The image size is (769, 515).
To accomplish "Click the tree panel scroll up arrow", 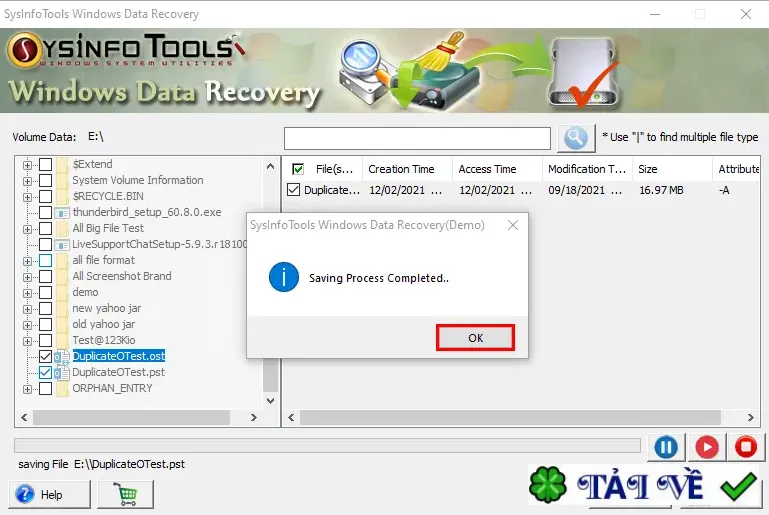I will click(x=270, y=166).
